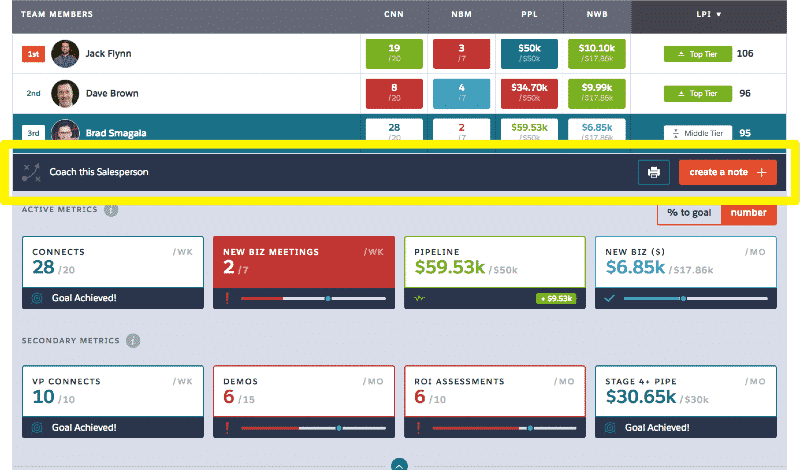800x470 pixels.
Task: Switch metrics view to % to goal
Action: pos(689,213)
